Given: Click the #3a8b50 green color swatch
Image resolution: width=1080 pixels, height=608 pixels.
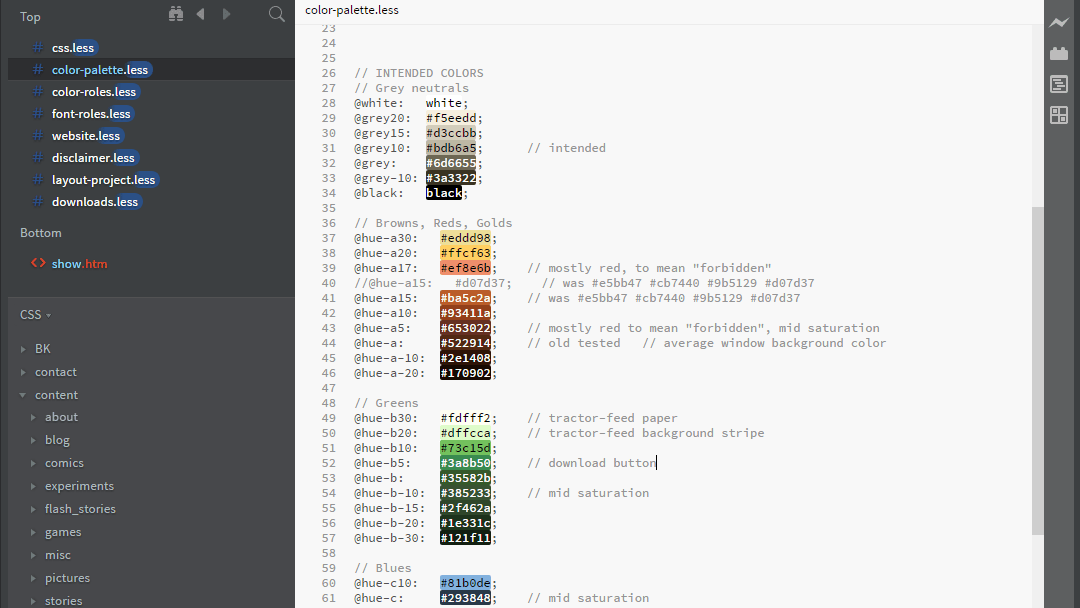Looking at the screenshot, I should point(465,463).
